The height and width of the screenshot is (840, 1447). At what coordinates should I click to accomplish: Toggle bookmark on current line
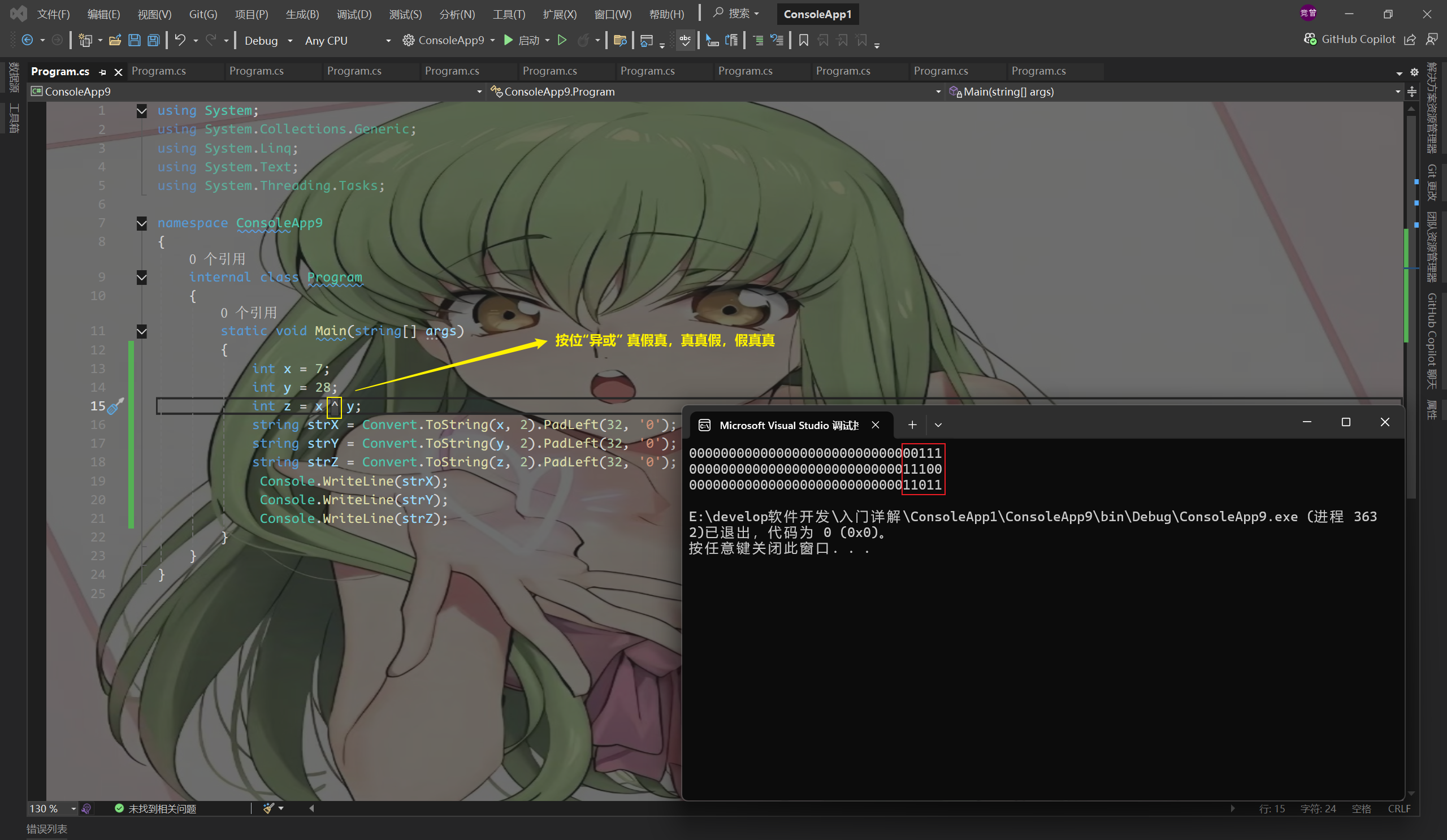(803, 40)
